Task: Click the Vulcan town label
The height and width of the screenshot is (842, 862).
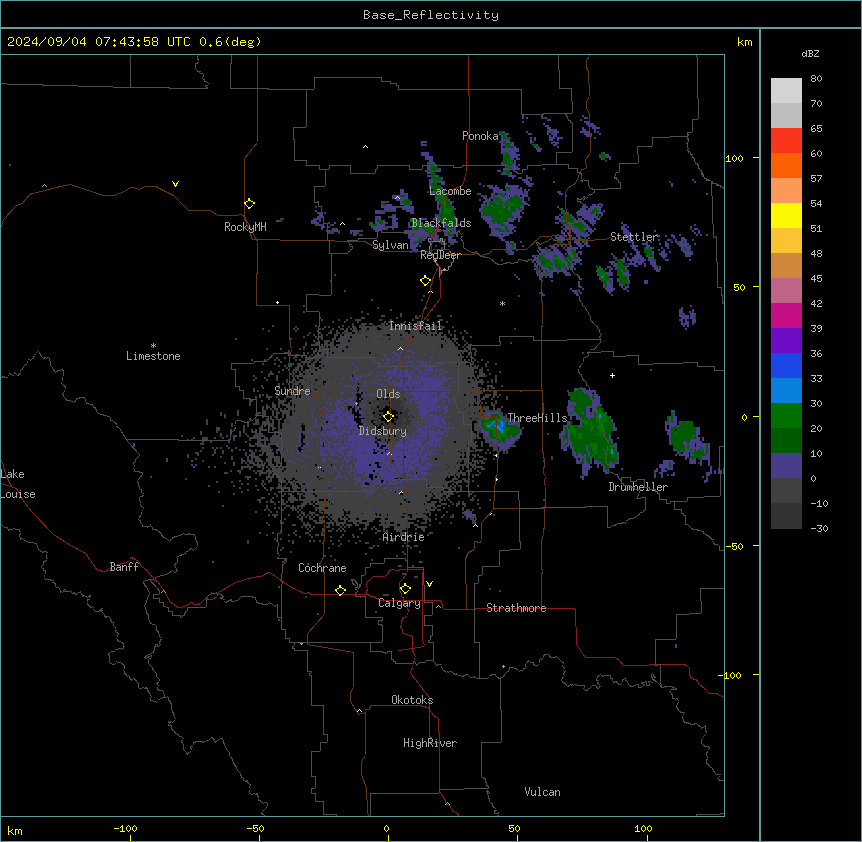Action: click(x=542, y=792)
